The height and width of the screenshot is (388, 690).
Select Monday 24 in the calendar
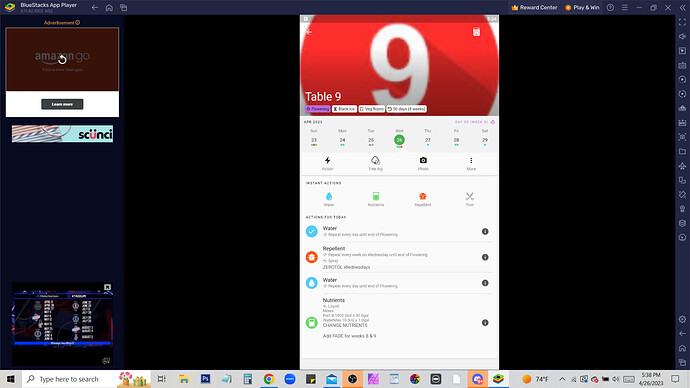click(342, 140)
